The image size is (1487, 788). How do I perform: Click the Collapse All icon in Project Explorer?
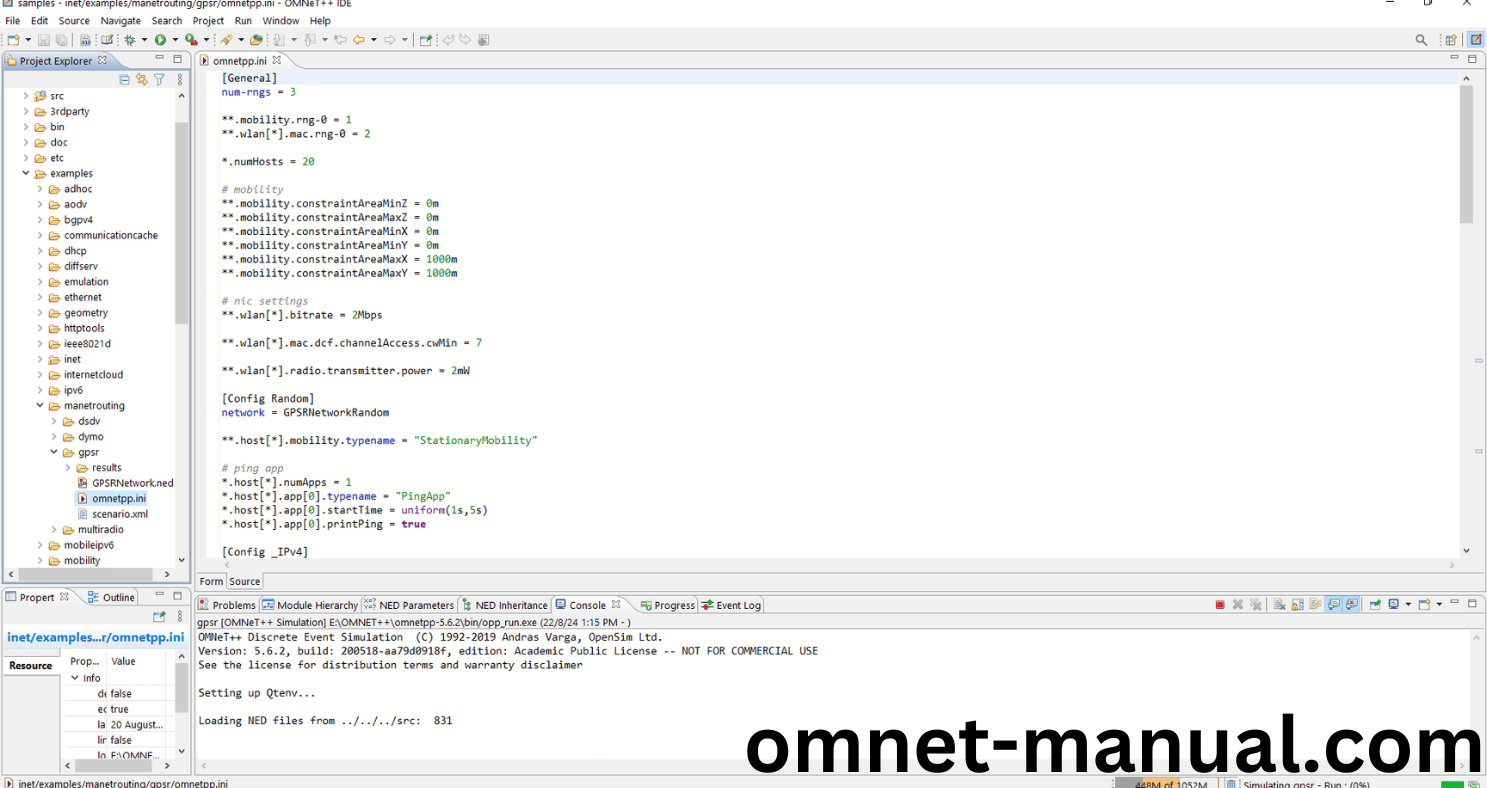(125, 80)
